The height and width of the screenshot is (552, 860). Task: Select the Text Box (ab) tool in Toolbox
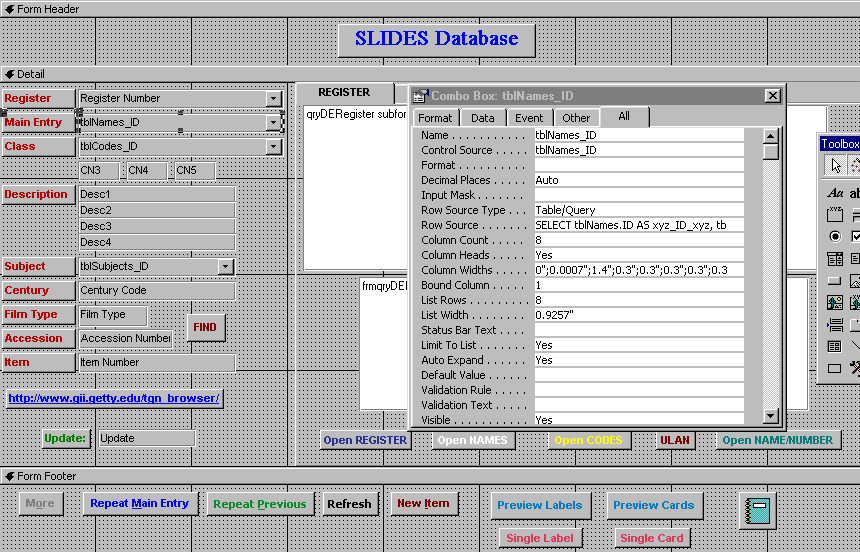coord(855,193)
